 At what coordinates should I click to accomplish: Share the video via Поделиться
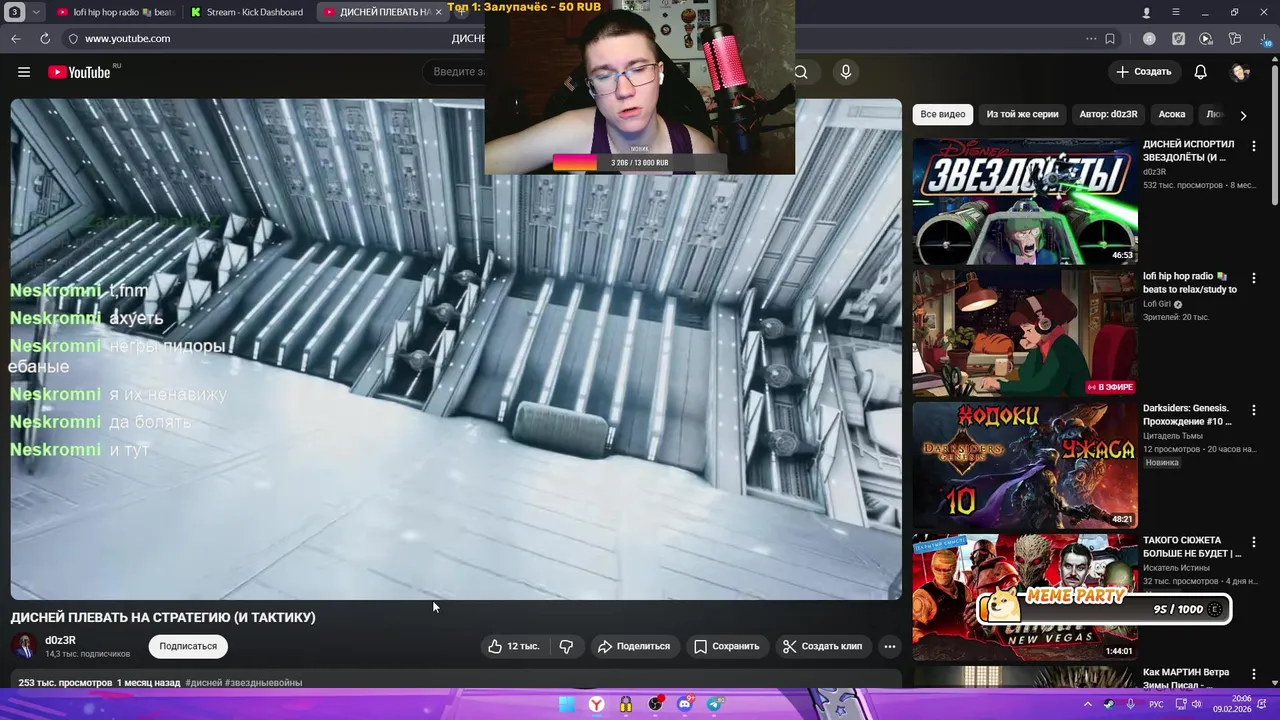click(x=633, y=646)
